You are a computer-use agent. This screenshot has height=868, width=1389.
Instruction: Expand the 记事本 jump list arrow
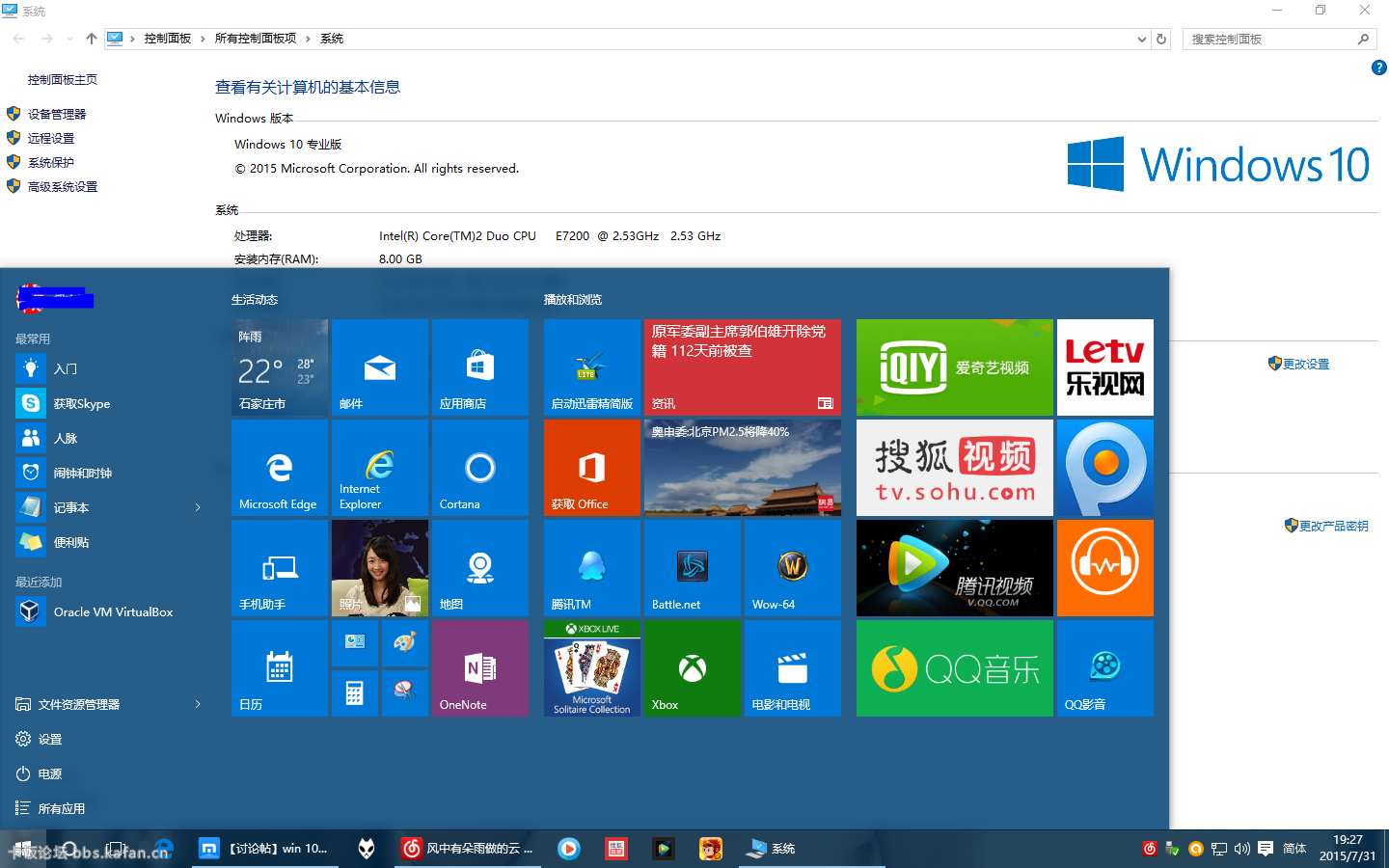[198, 507]
